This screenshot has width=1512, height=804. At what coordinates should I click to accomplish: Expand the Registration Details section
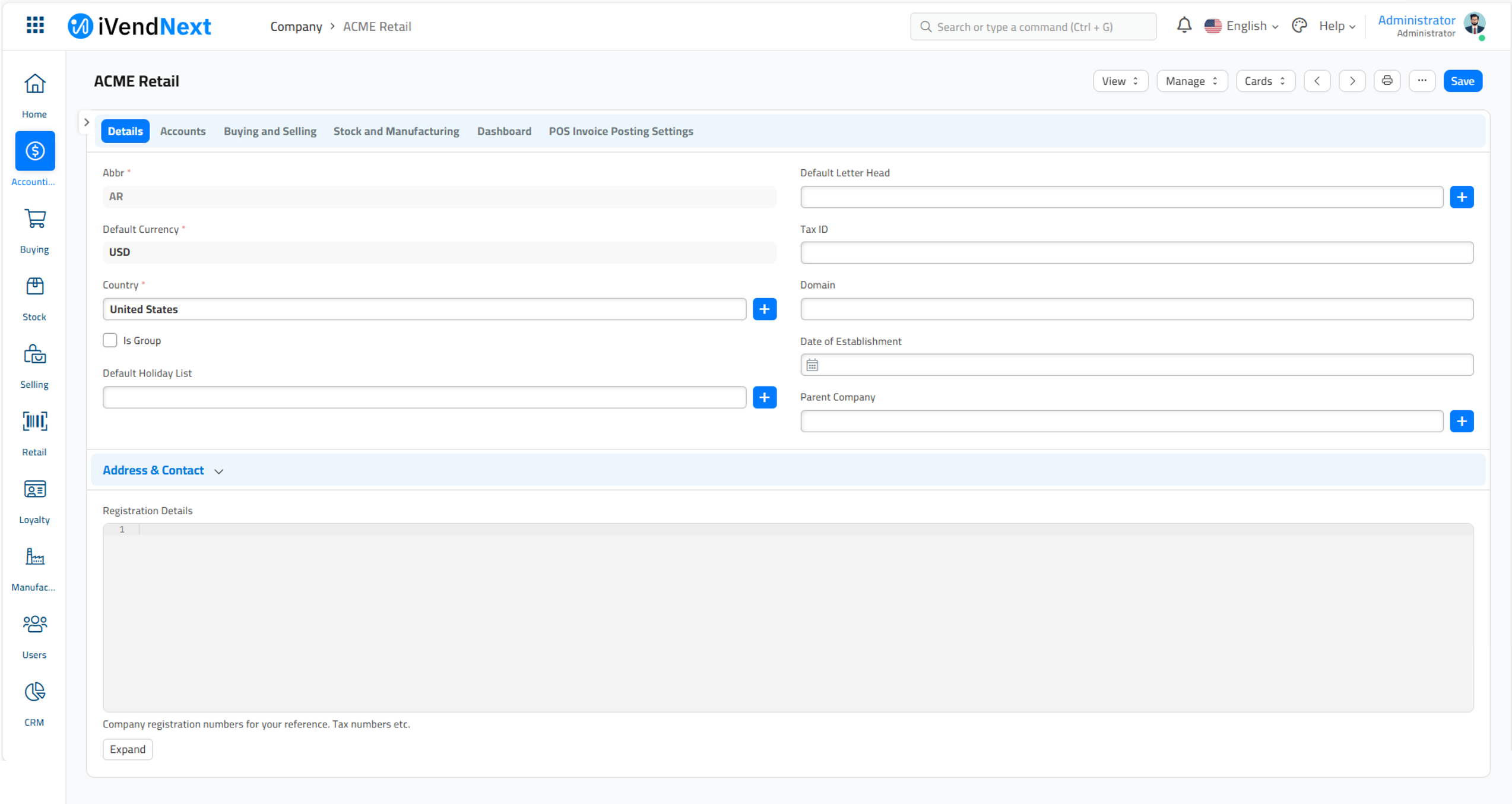pos(127,749)
